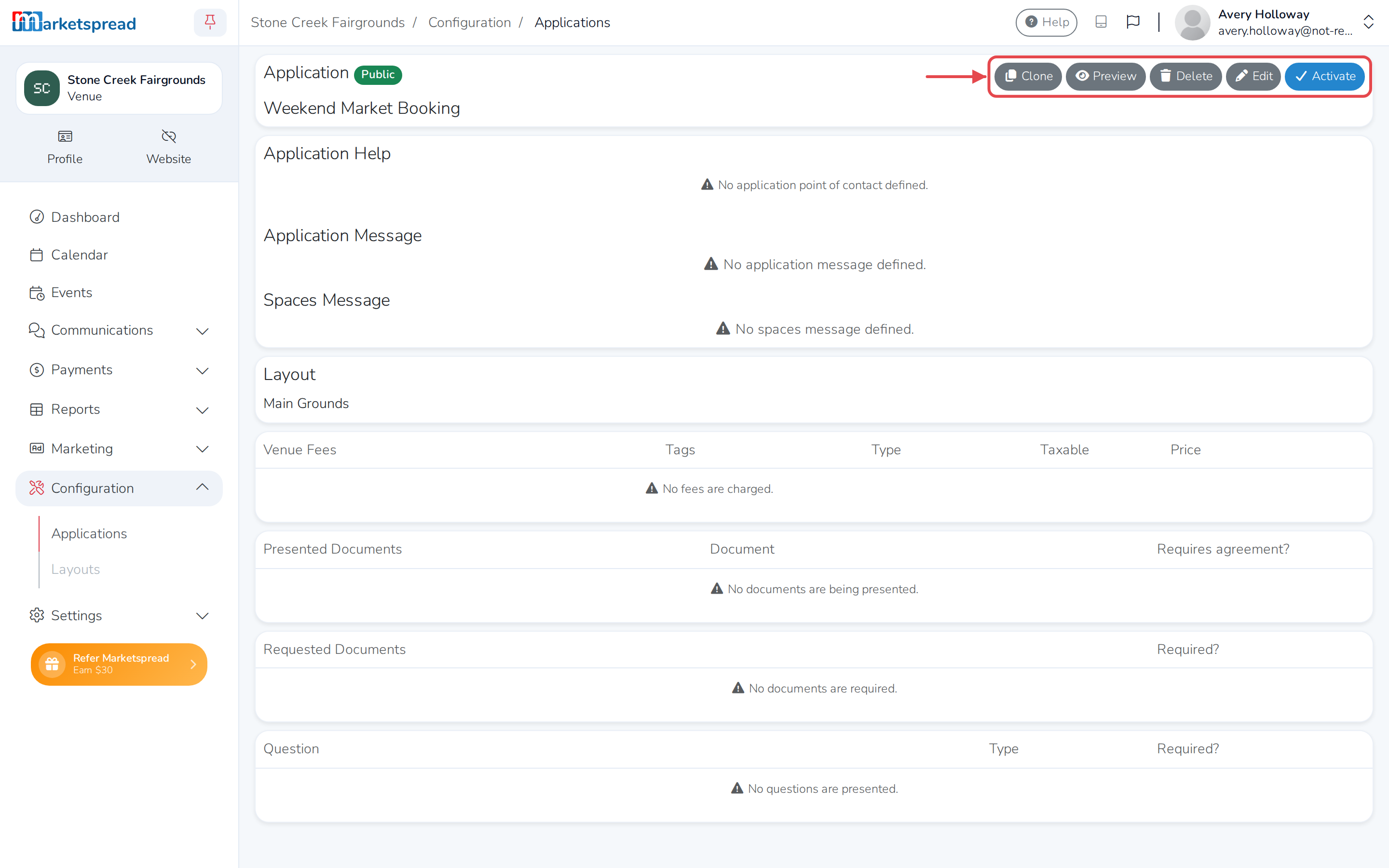Click the Communications chat icon
Image resolution: width=1389 pixels, height=868 pixels.
pyautogui.click(x=37, y=330)
